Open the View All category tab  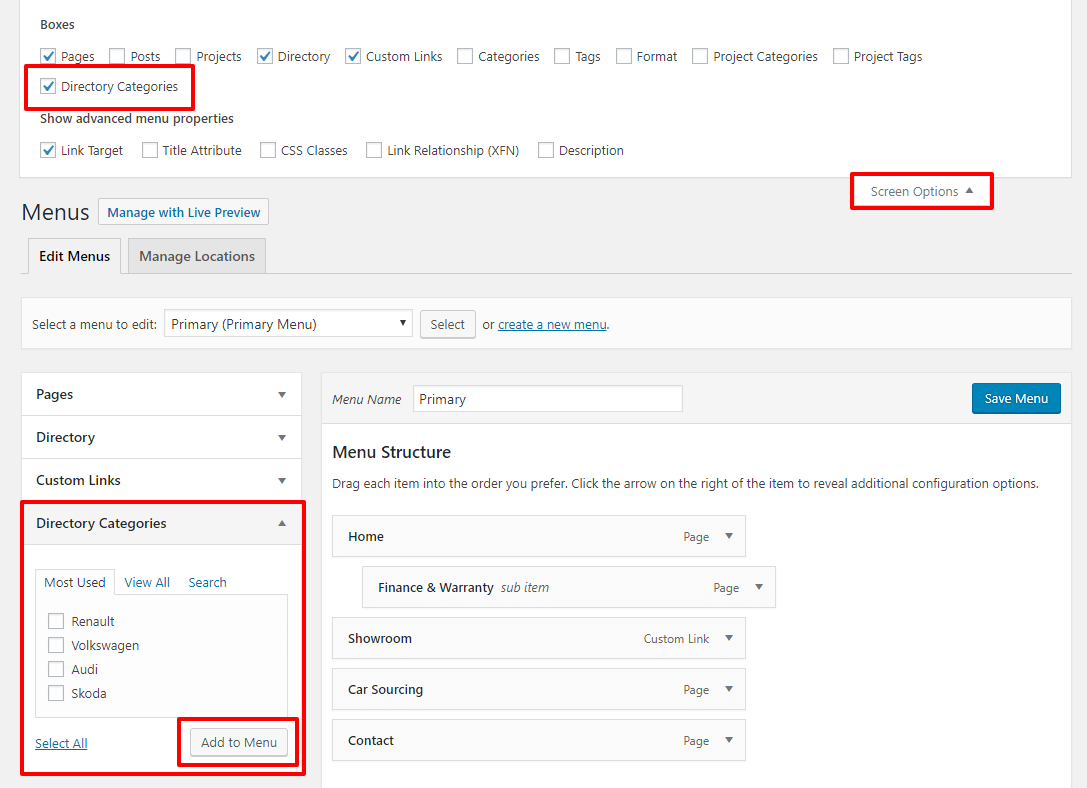coord(147,582)
